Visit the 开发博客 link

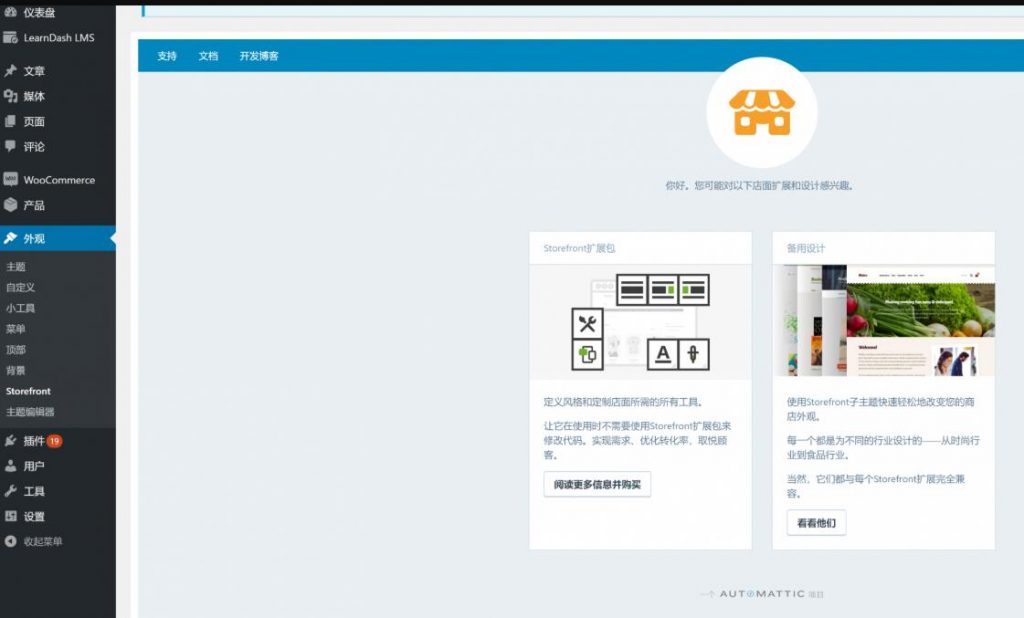click(x=259, y=56)
